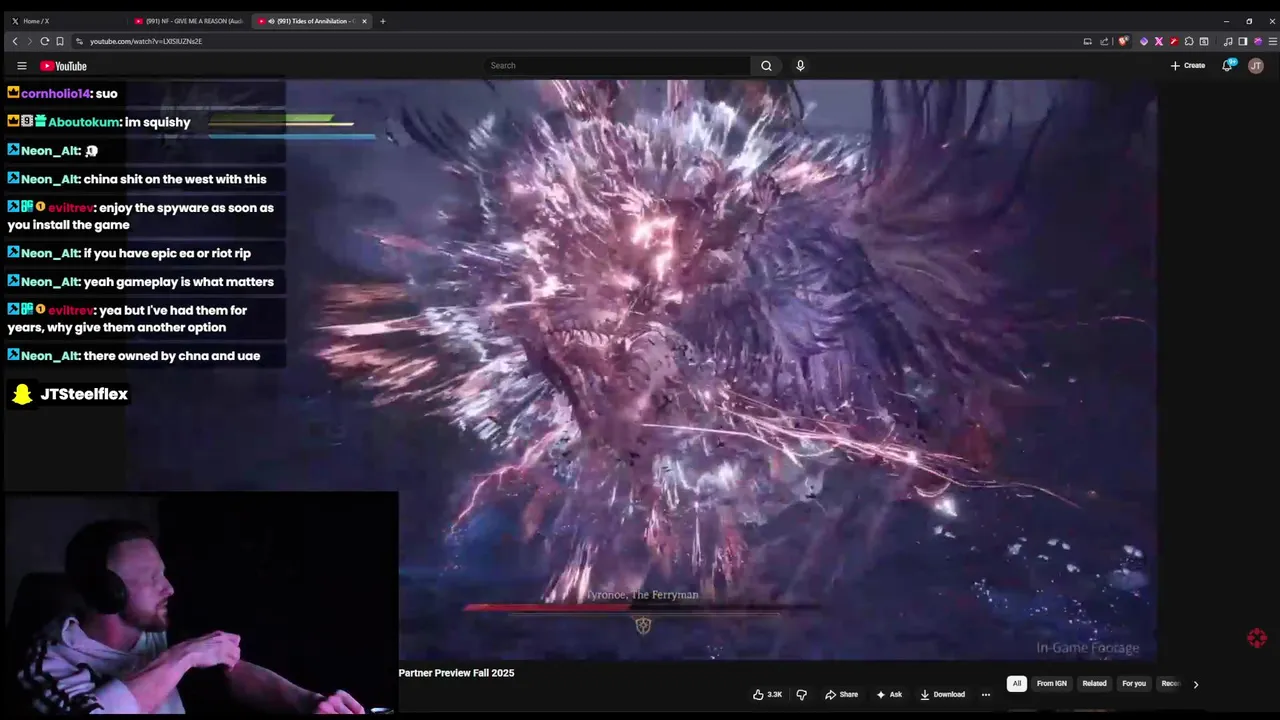Open YouTube notifications bell
Image resolution: width=1280 pixels, height=720 pixels.
[1227, 65]
